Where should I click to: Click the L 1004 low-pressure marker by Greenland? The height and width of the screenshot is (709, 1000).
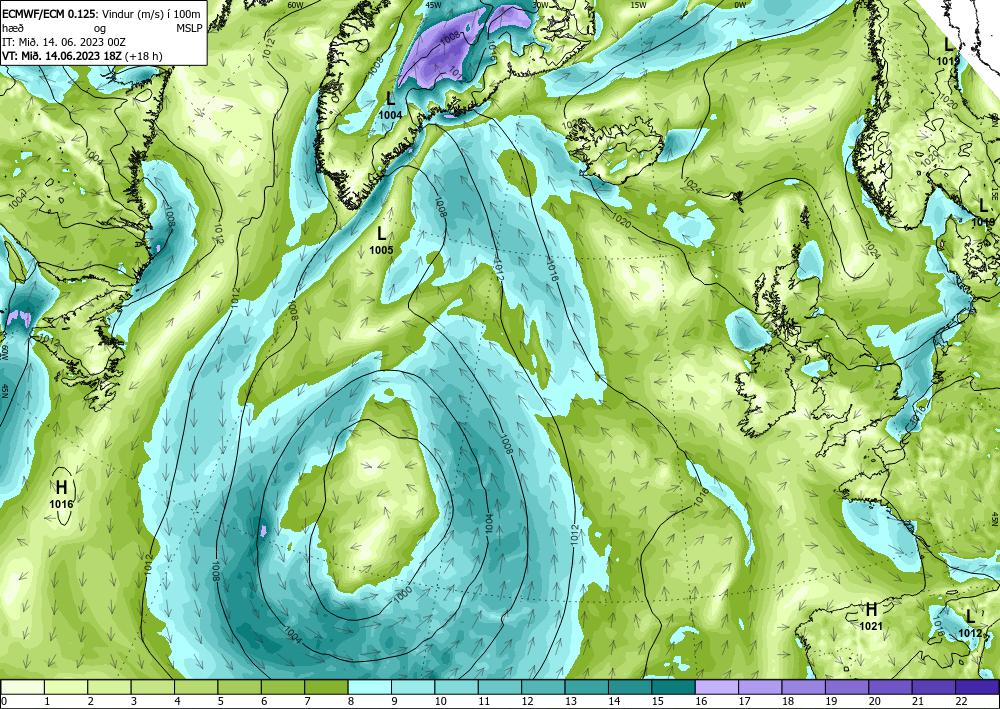(x=390, y=106)
